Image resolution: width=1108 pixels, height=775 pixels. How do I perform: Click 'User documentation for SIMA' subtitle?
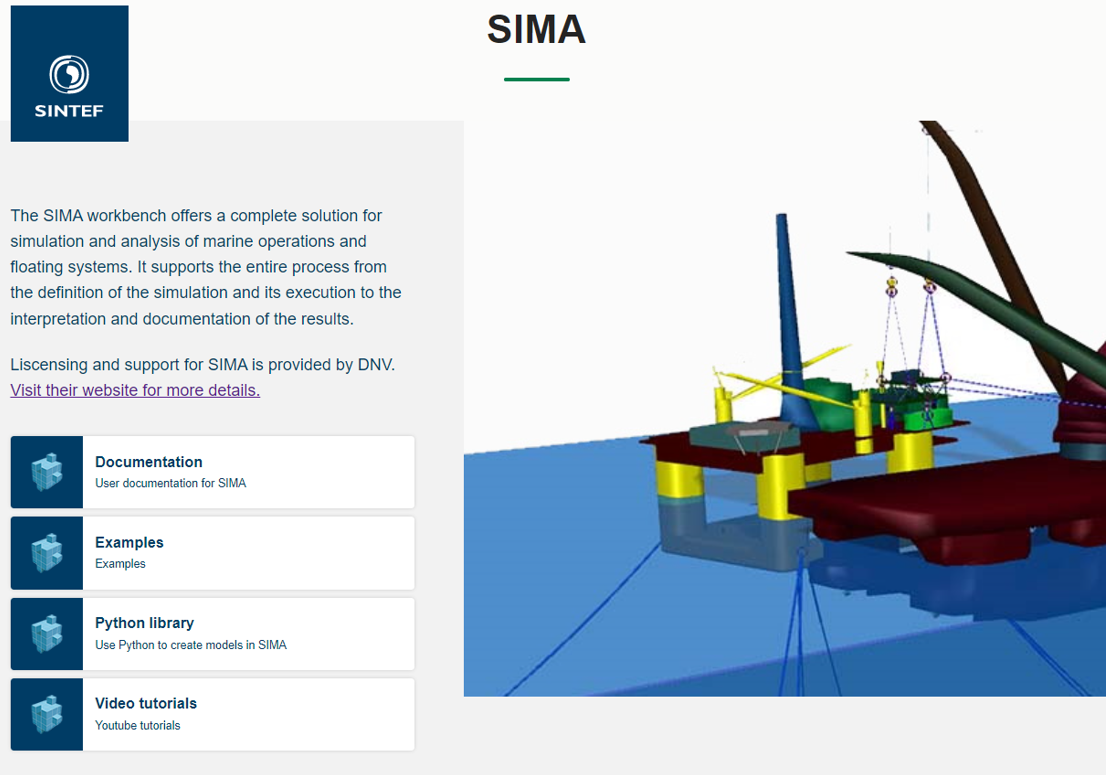[170, 482]
